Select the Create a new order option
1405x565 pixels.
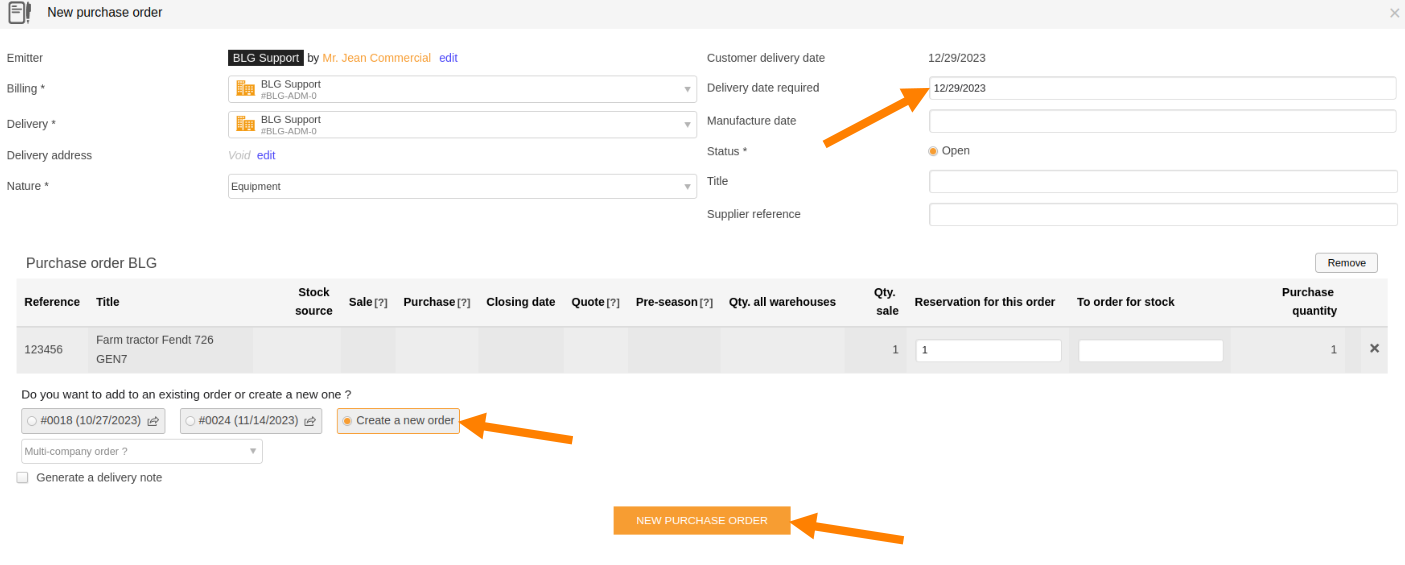pyautogui.click(x=398, y=421)
